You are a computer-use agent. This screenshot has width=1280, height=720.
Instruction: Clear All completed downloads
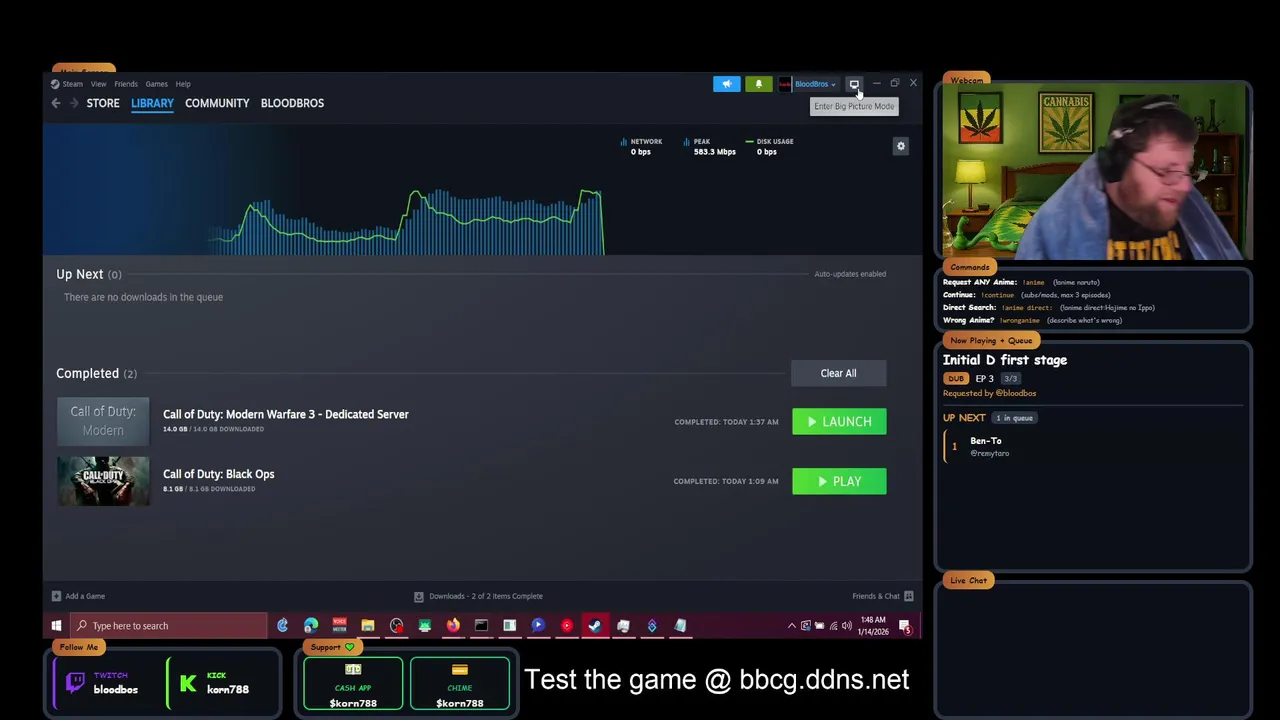[x=838, y=373]
